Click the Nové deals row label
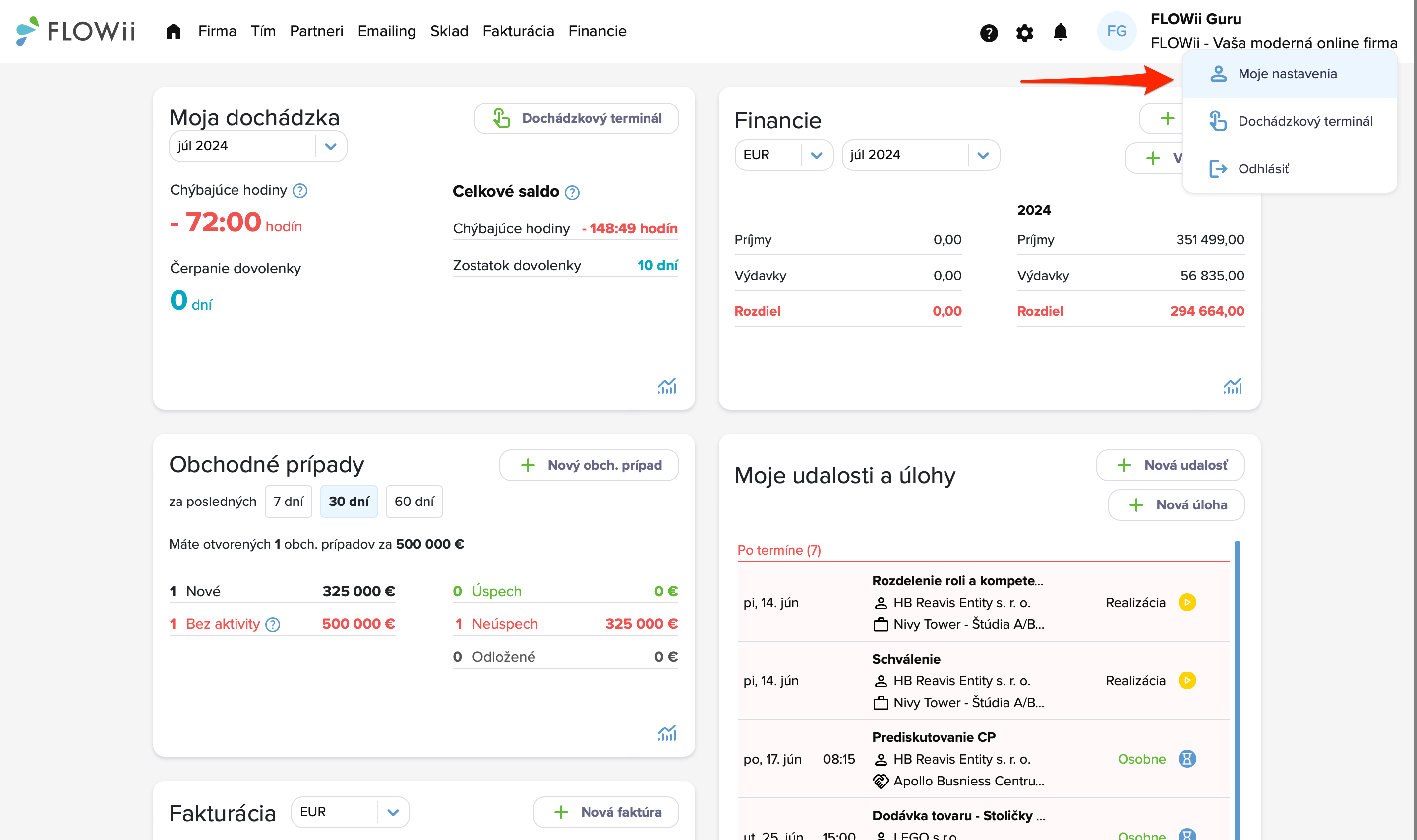 pyautogui.click(x=203, y=592)
